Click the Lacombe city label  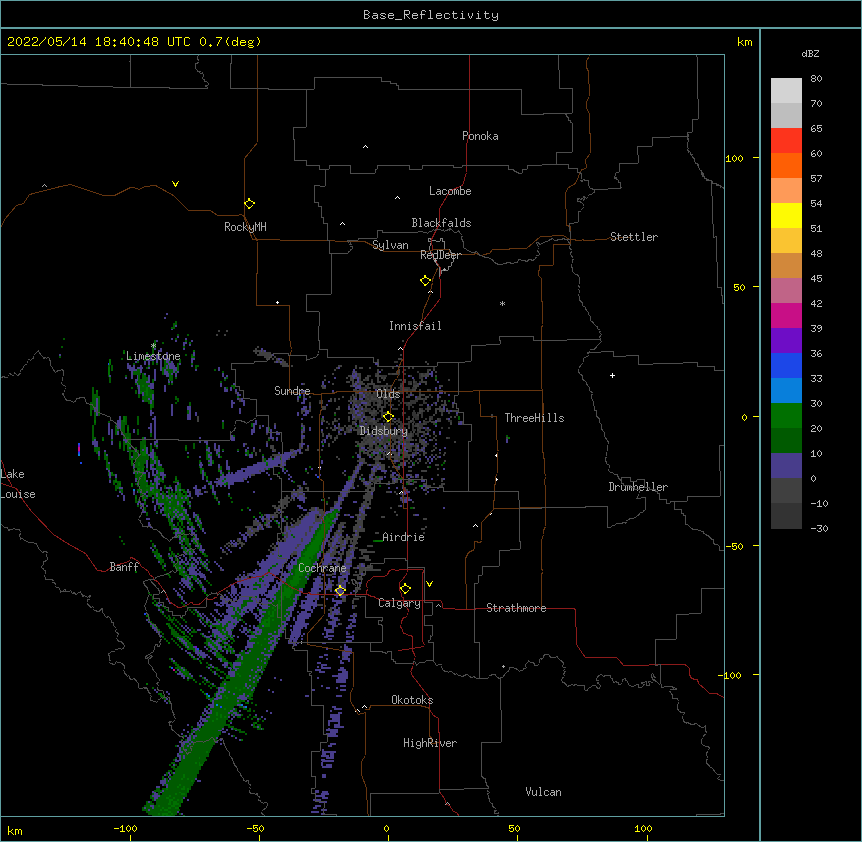[450, 191]
